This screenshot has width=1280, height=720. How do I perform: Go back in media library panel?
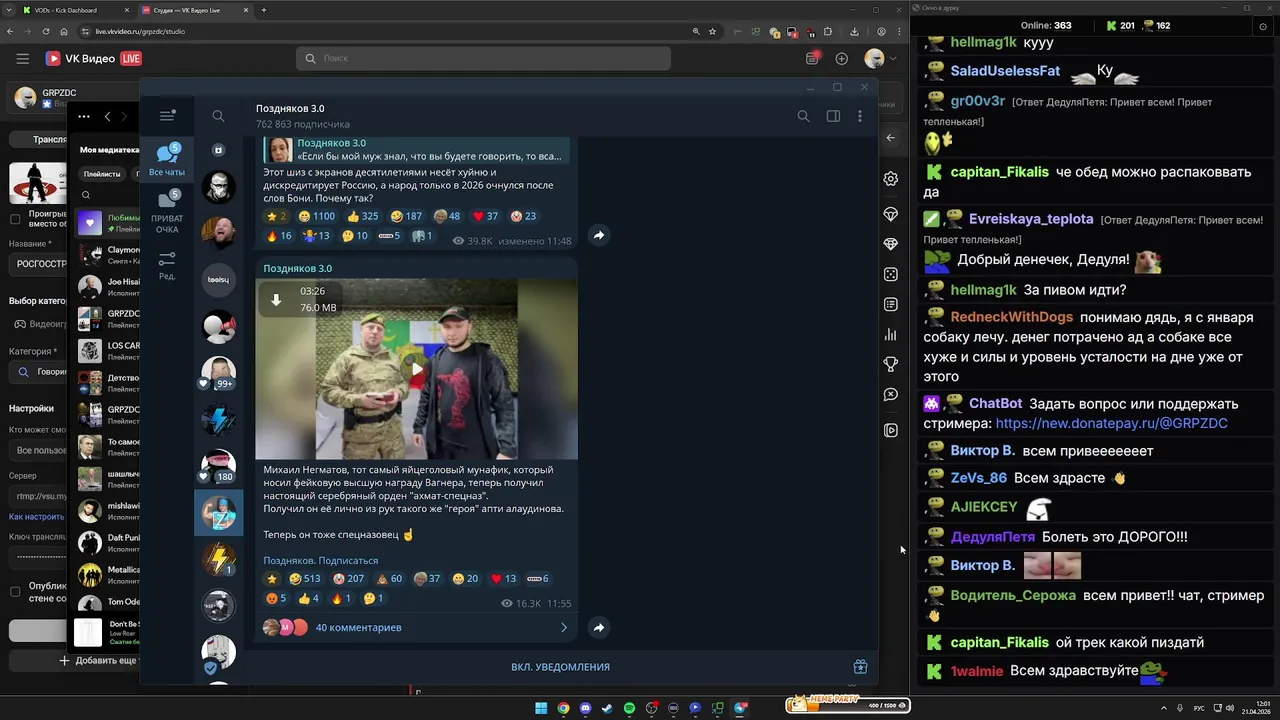pyautogui.click(x=108, y=117)
